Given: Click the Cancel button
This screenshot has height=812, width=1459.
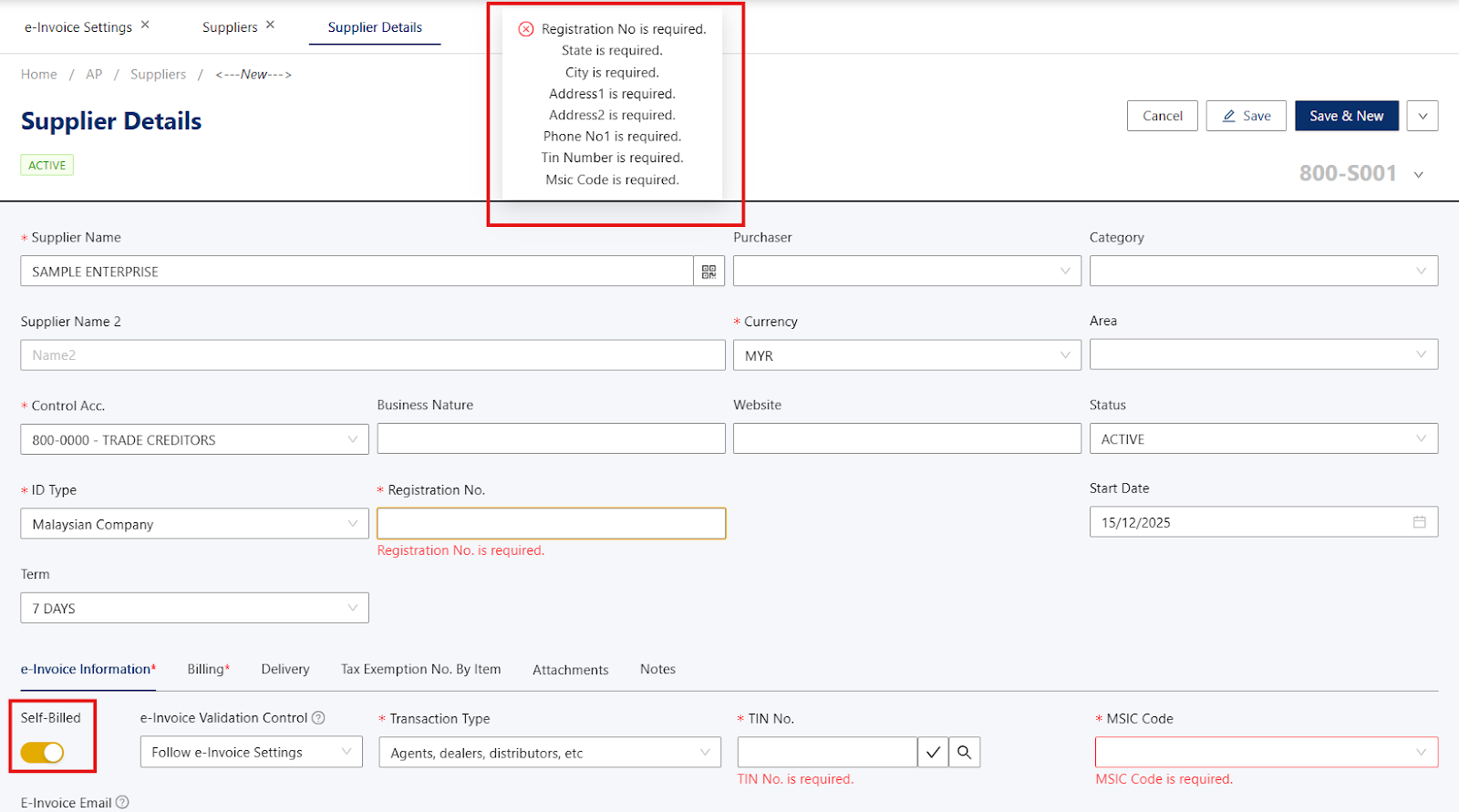Looking at the screenshot, I should (x=1162, y=116).
